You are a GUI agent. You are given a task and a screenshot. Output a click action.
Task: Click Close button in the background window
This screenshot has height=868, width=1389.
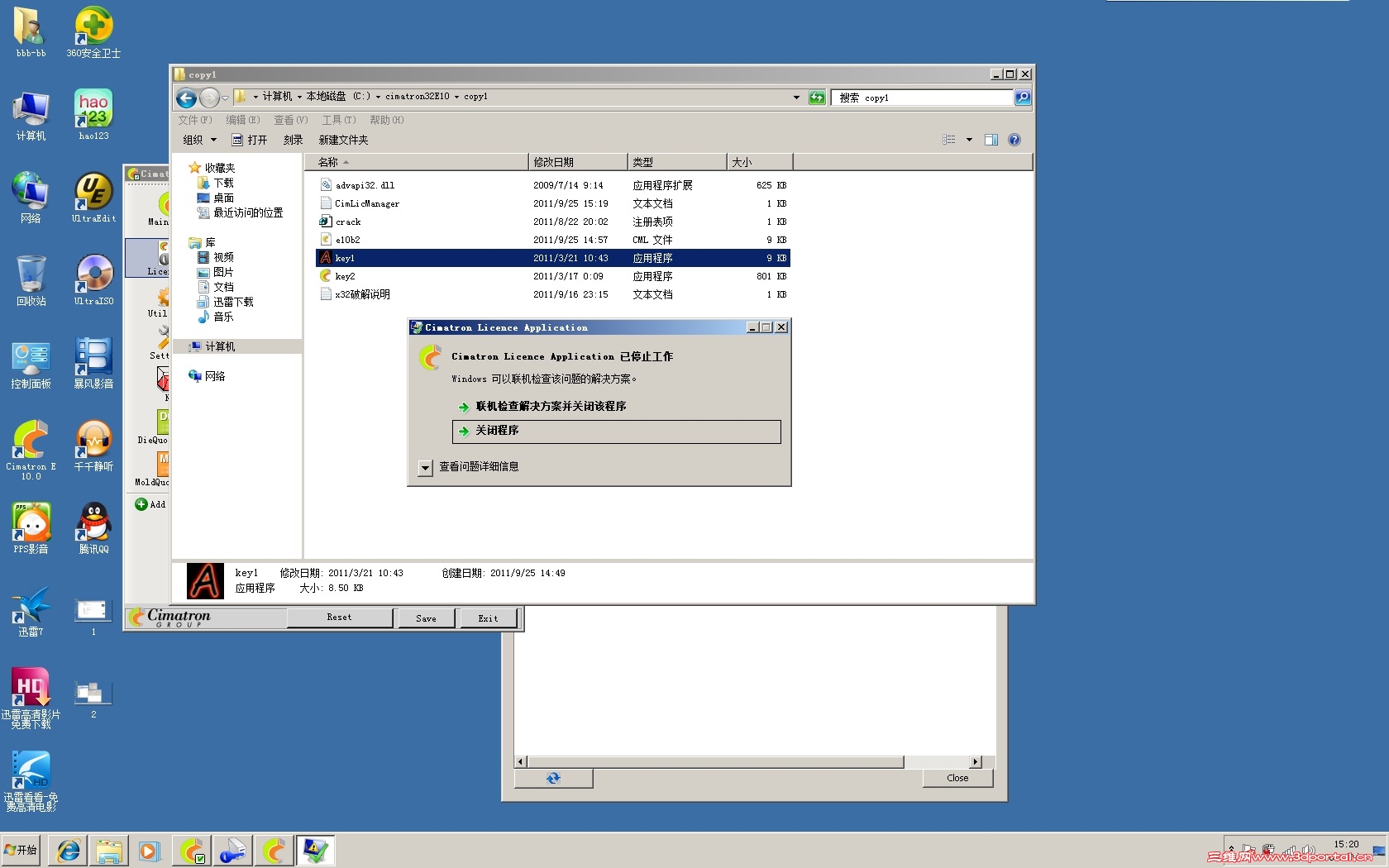click(x=957, y=778)
